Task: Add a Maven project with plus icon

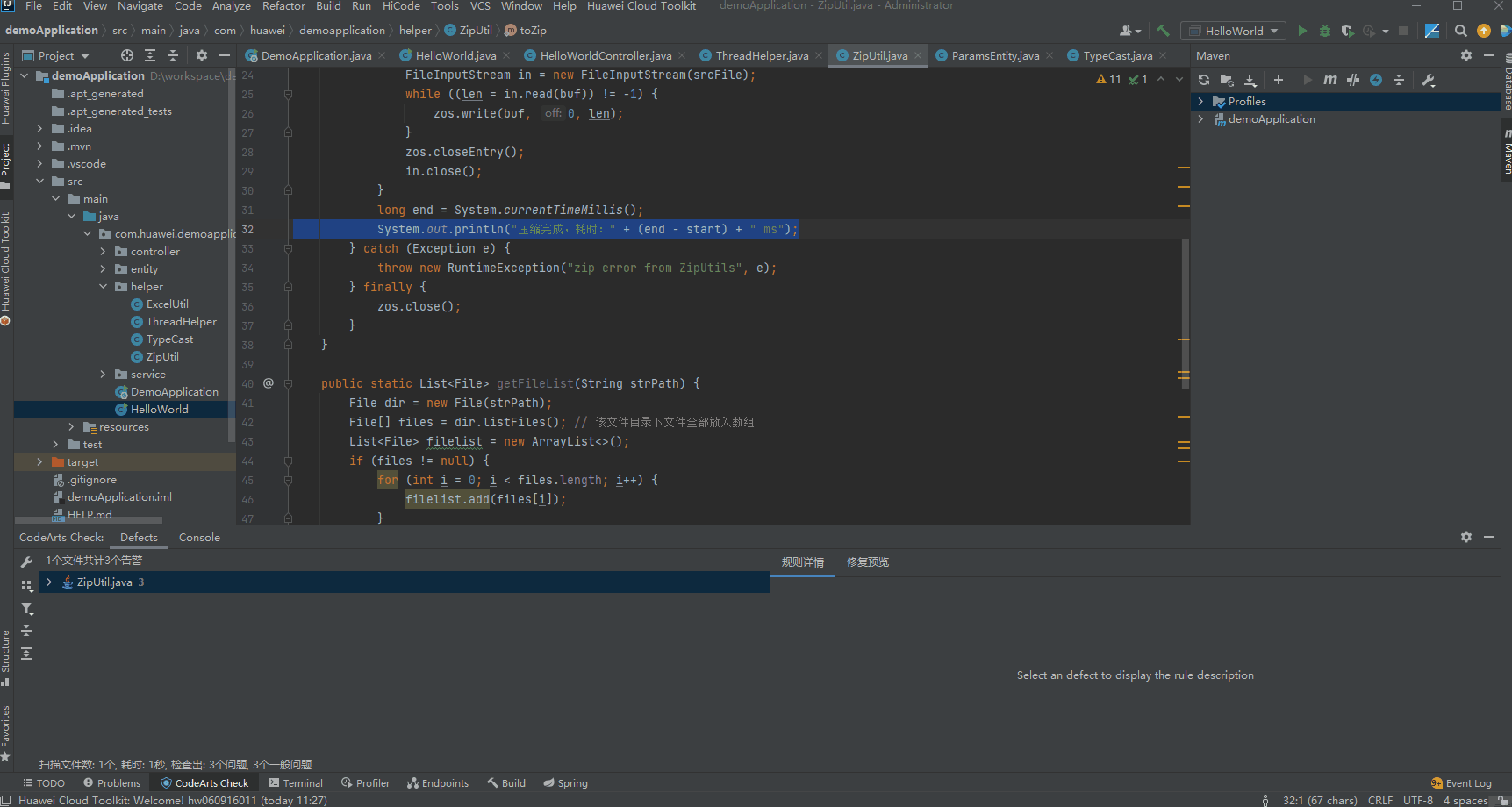Action: [x=1279, y=80]
